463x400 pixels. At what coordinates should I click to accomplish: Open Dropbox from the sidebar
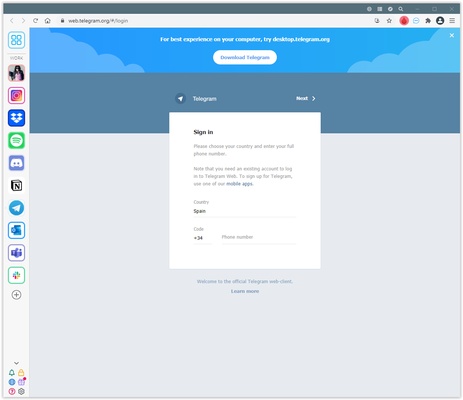pyautogui.click(x=16, y=118)
